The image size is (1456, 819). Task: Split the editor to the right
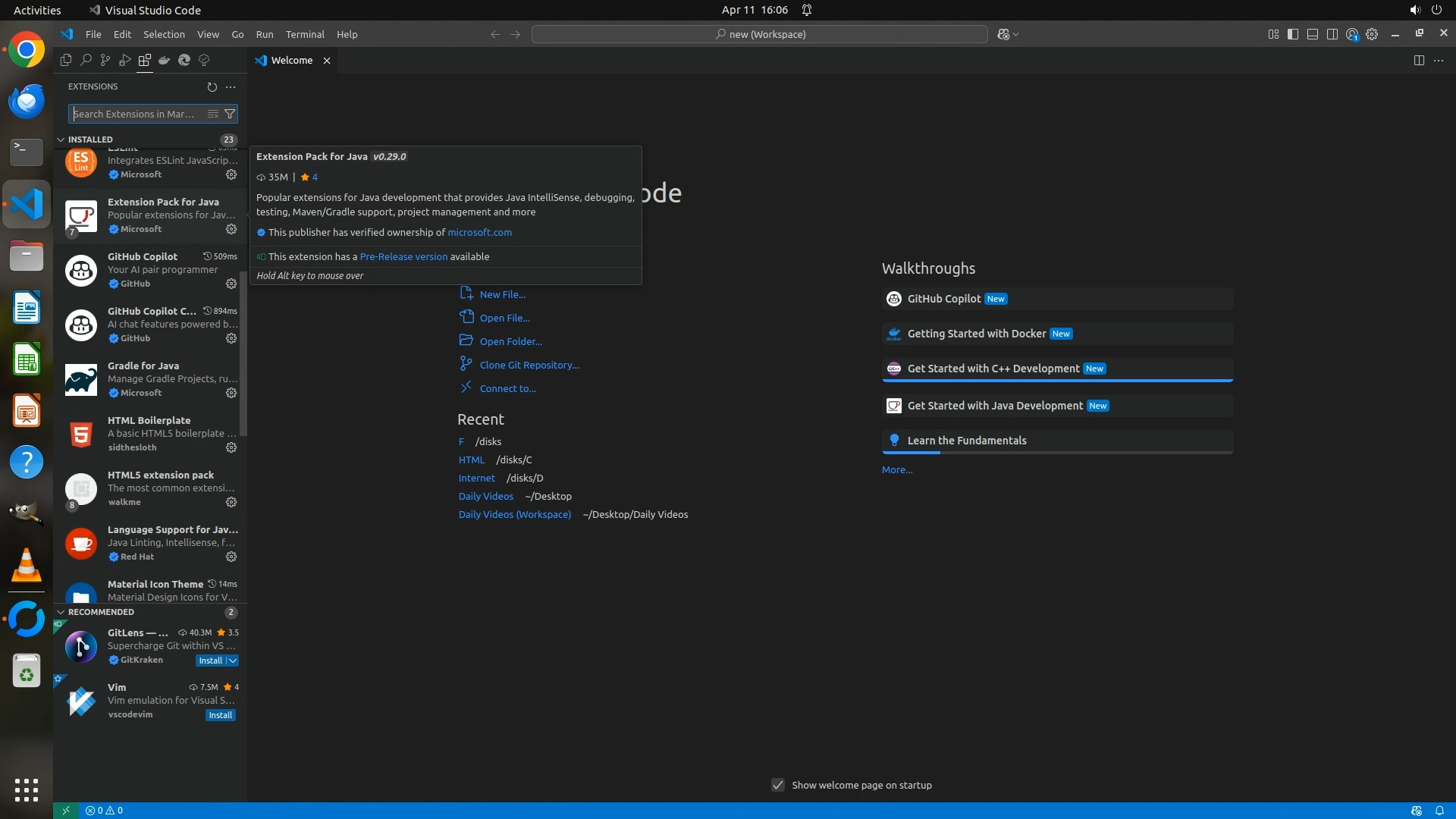click(1419, 60)
